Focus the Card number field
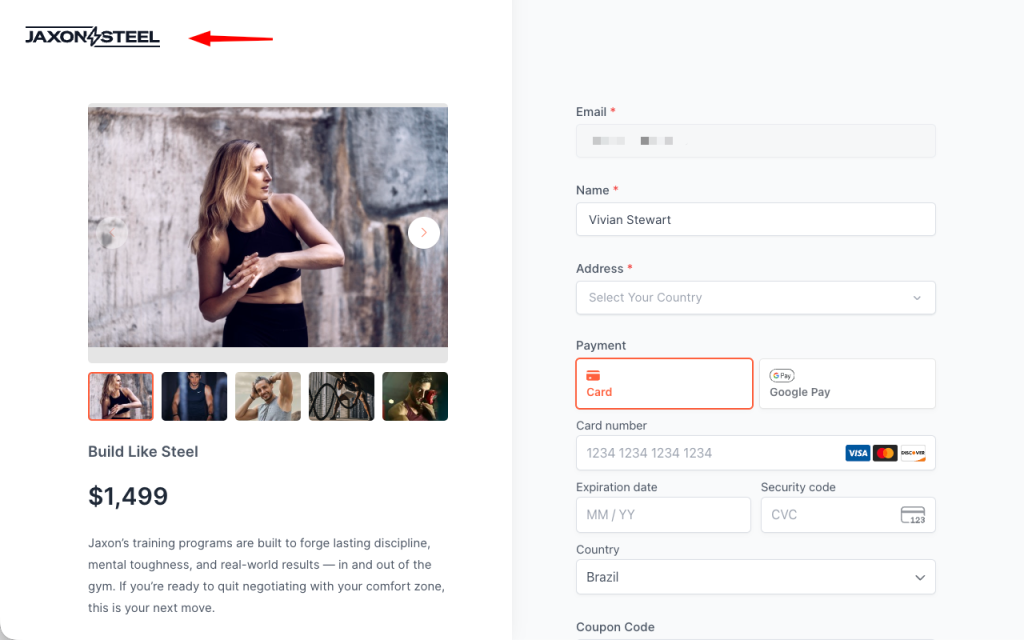This screenshot has width=1024, height=640. pos(756,453)
